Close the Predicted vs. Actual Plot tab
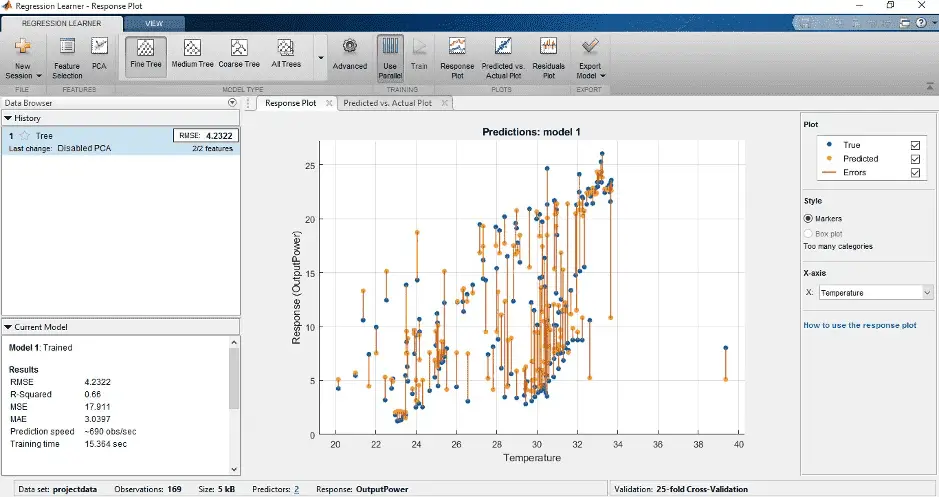This screenshot has width=939, height=497. [x=444, y=103]
